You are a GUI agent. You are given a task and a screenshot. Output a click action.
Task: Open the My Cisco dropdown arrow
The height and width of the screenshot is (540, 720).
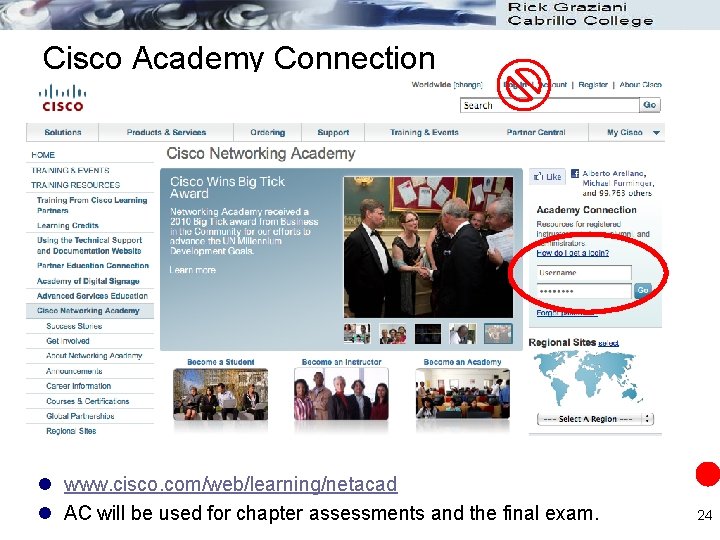[x=656, y=133]
